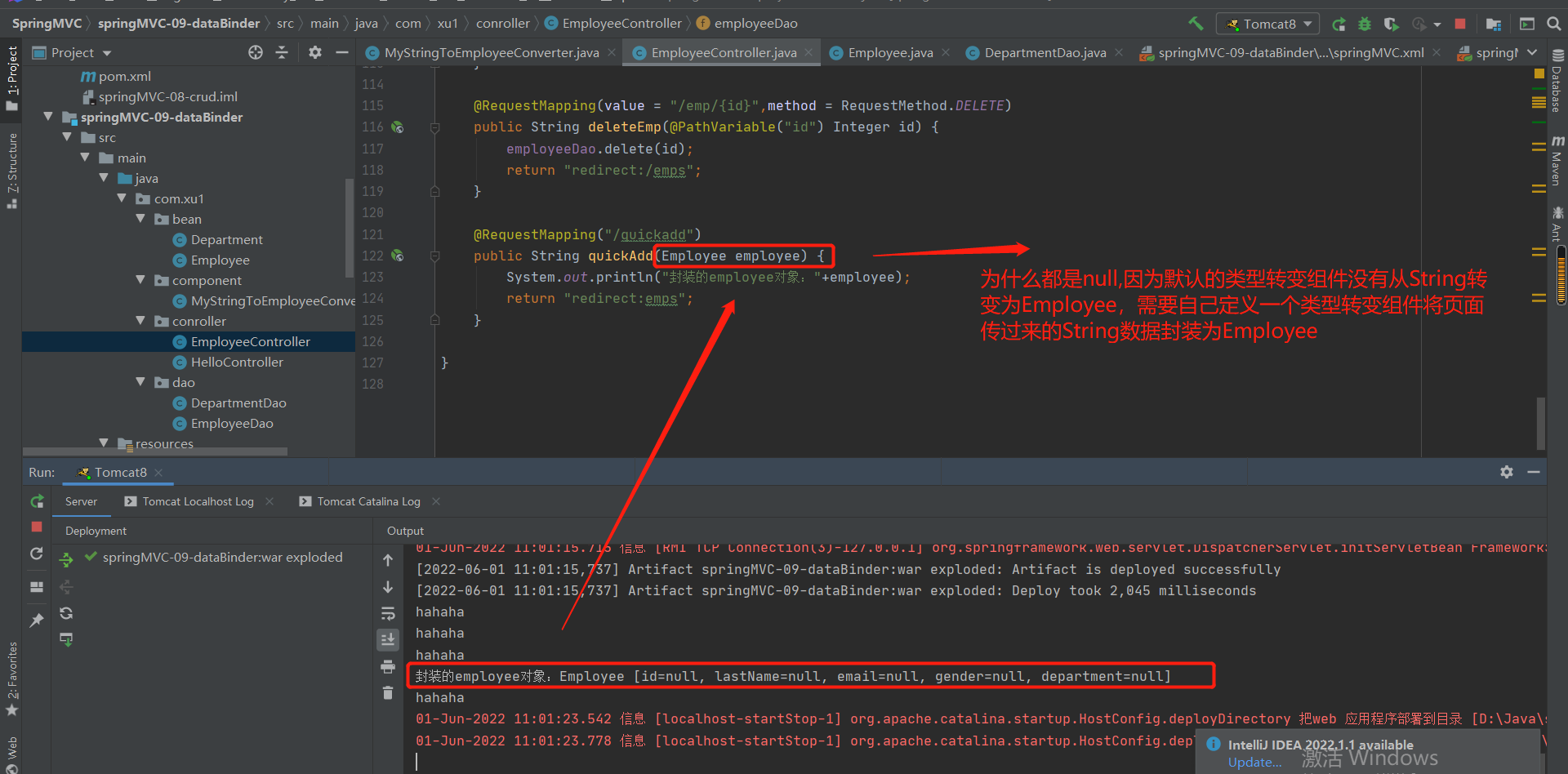Click the rerun Tomcat8 icon in top toolbar

(x=1339, y=24)
